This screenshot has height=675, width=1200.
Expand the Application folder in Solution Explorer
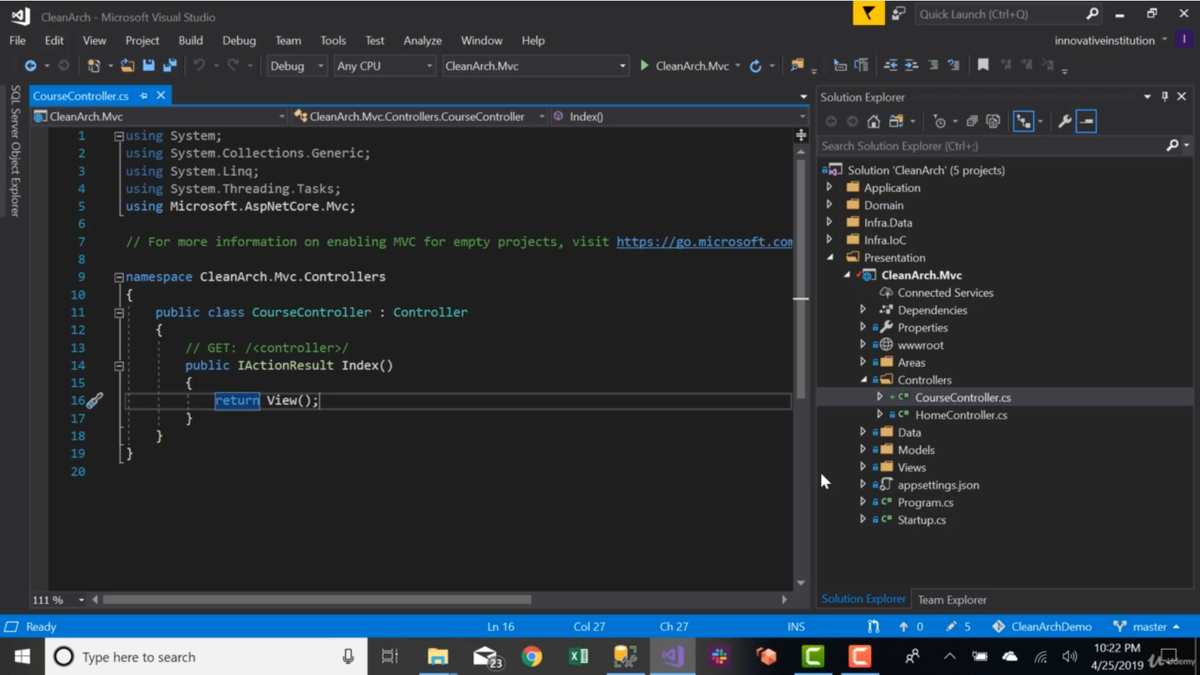(x=830, y=188)
